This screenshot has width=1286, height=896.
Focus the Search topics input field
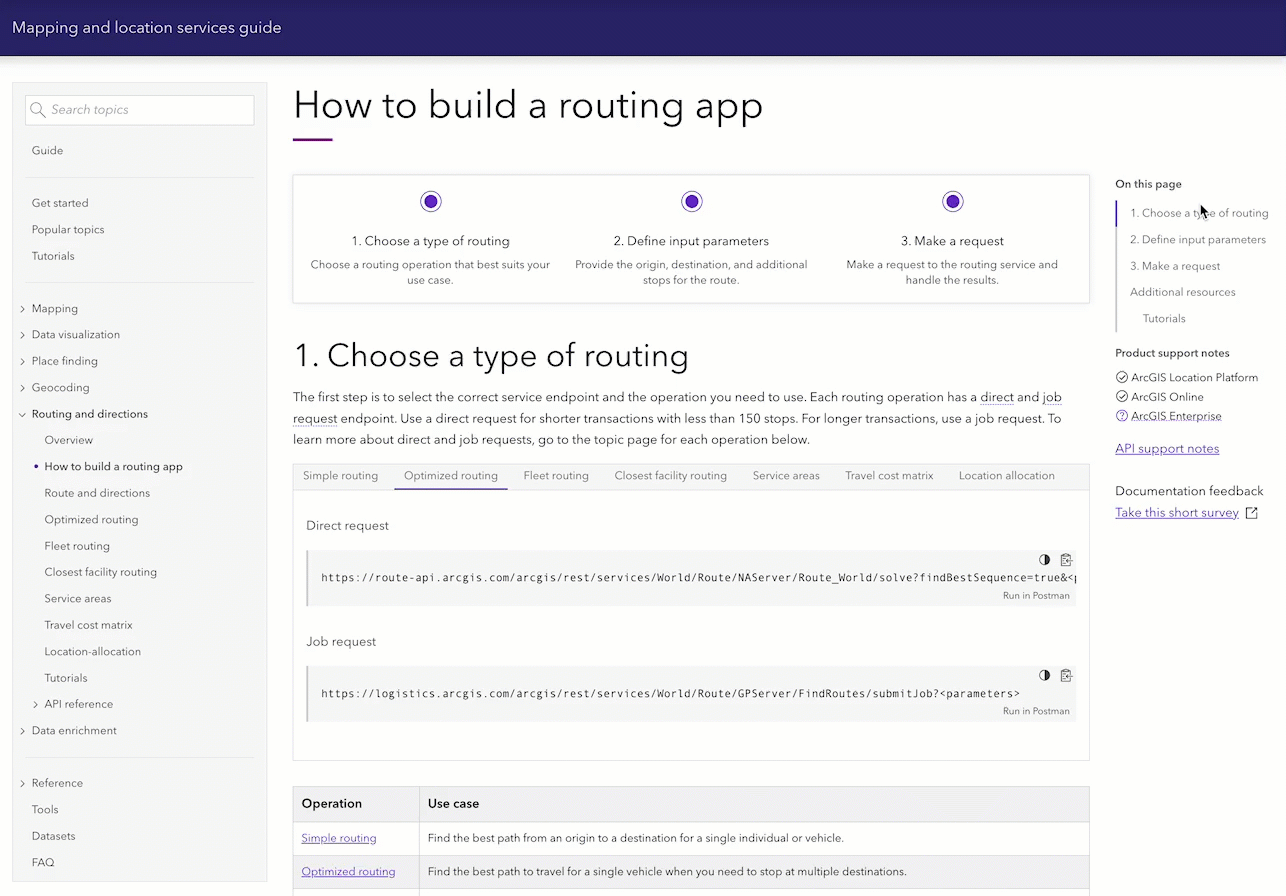click(148, 110)
